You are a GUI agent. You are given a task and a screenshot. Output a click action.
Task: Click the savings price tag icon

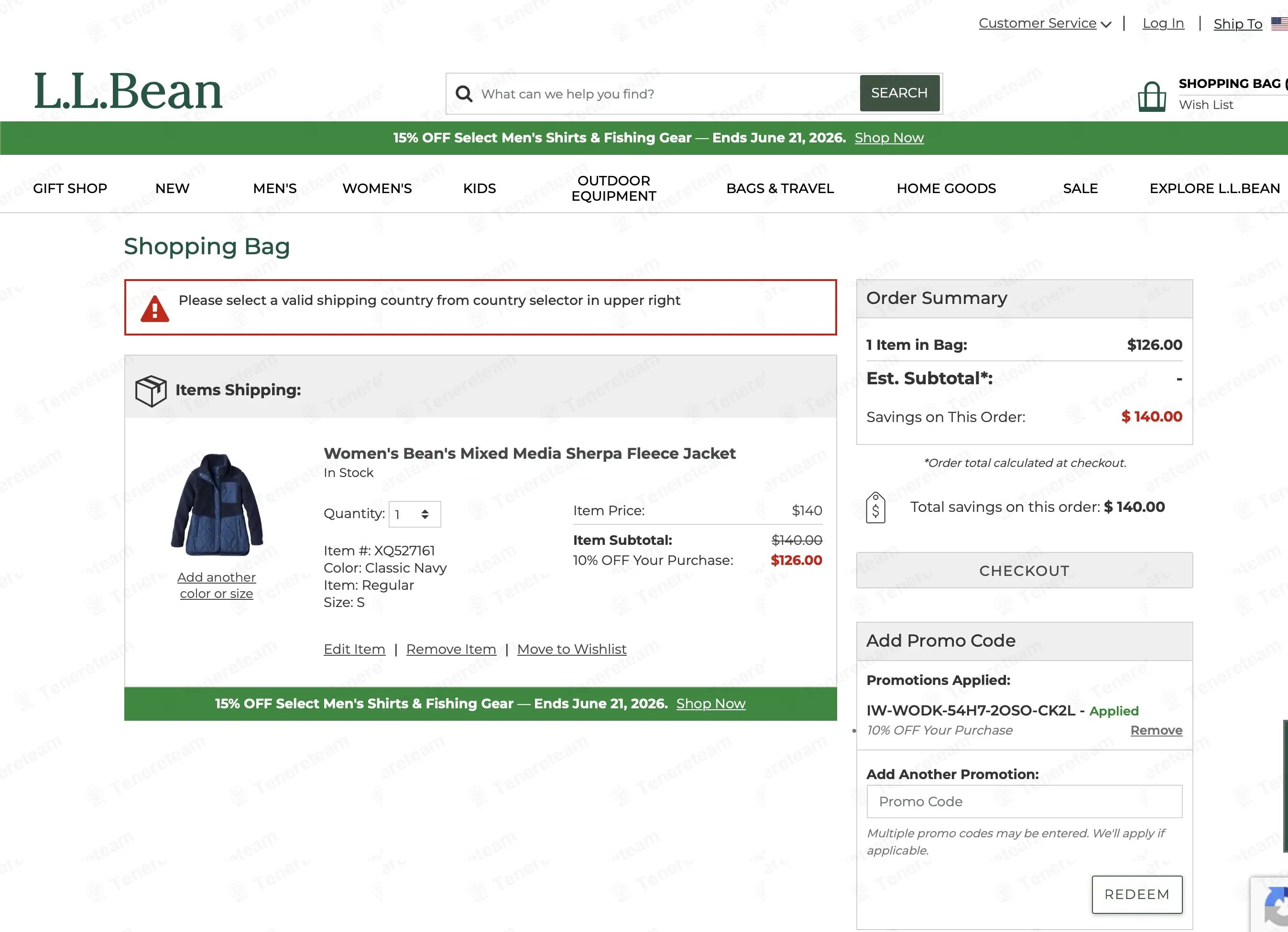(x=876, y=508)
